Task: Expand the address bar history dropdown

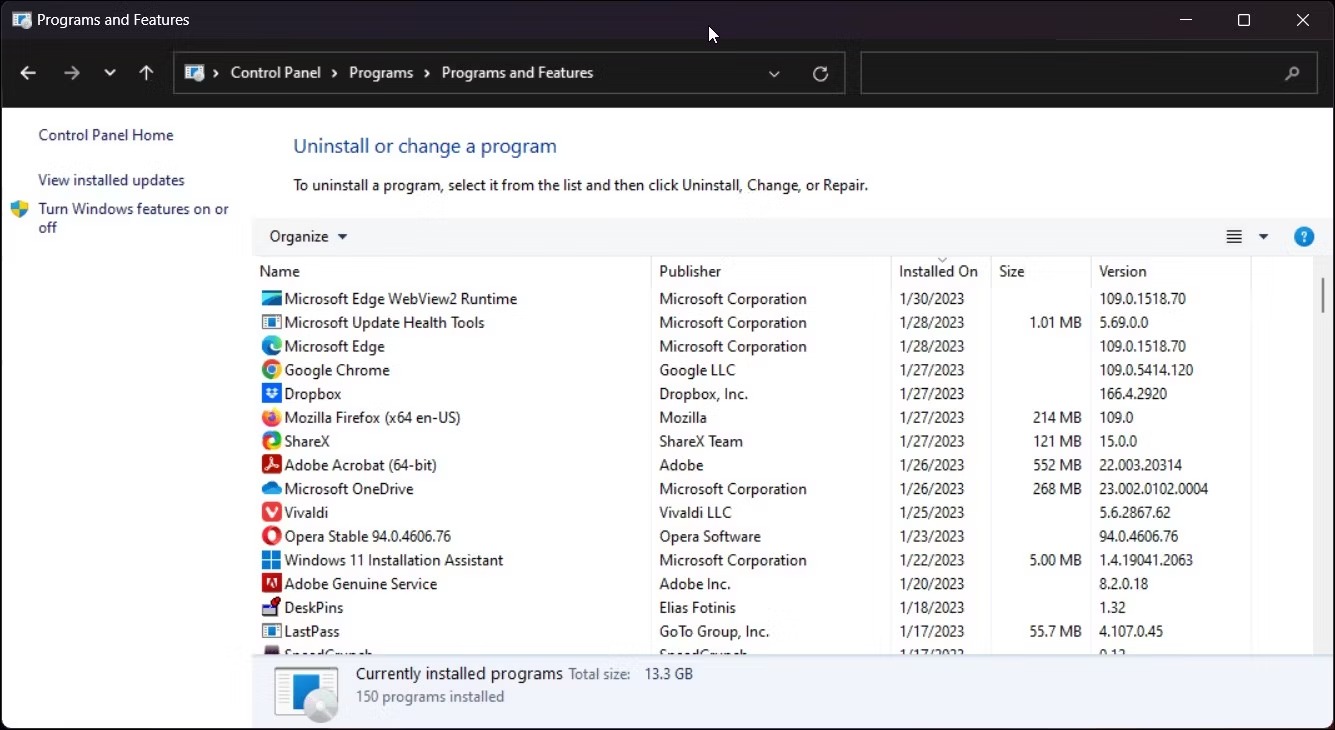Action: [x=774, y=73]
